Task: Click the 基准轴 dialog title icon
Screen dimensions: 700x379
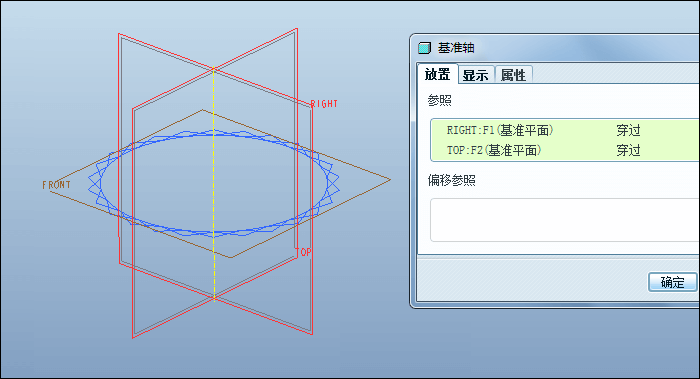Action: pyautogui.click(x=424, y=48)
